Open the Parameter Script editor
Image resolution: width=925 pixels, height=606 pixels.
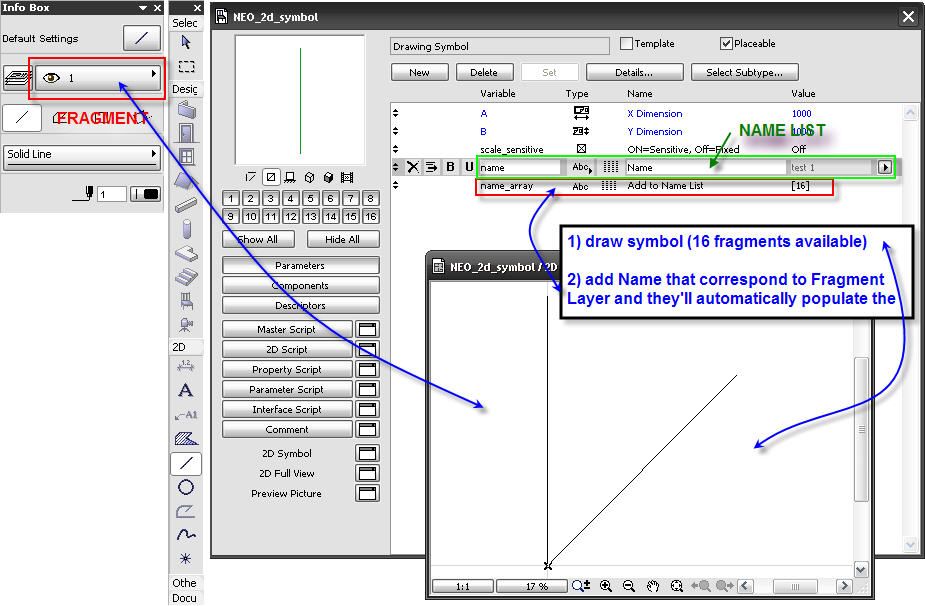(287, 389)
